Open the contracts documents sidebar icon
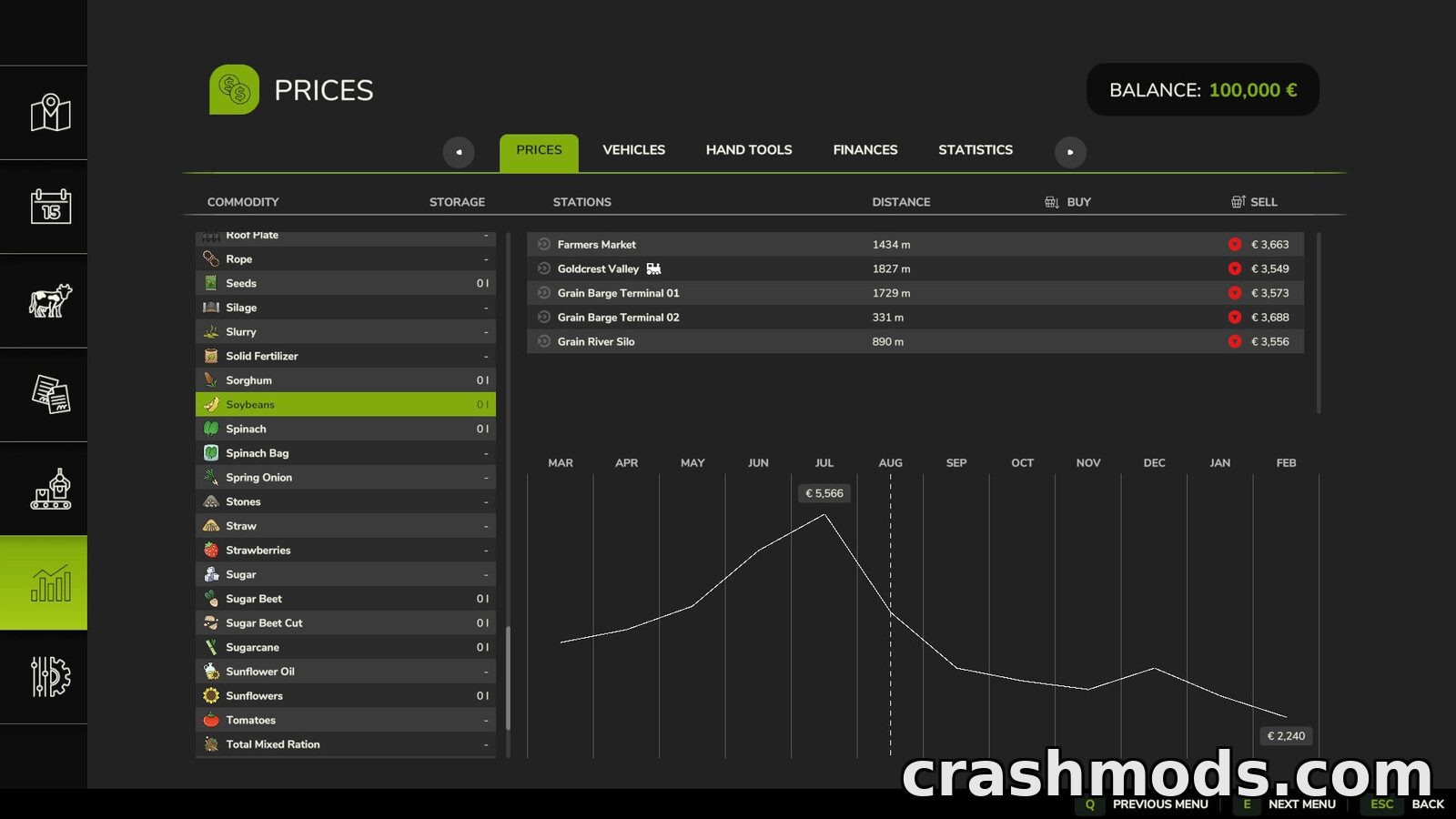 [50, 394]
